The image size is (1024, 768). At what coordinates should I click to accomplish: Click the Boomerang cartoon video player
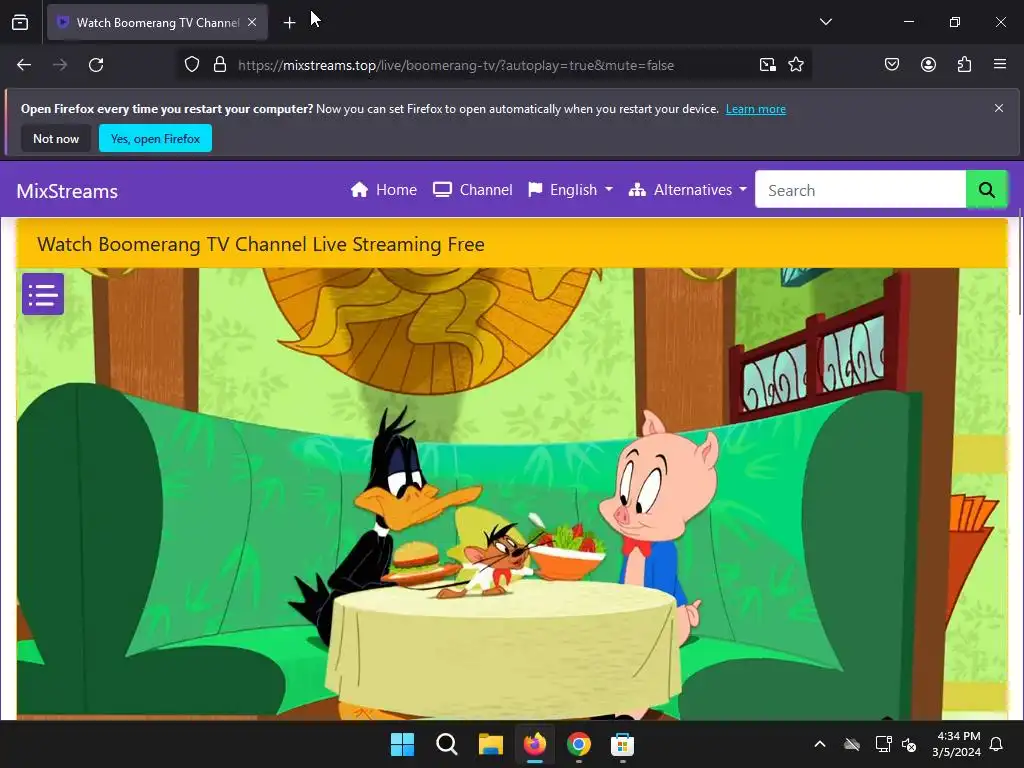[512, 494]
